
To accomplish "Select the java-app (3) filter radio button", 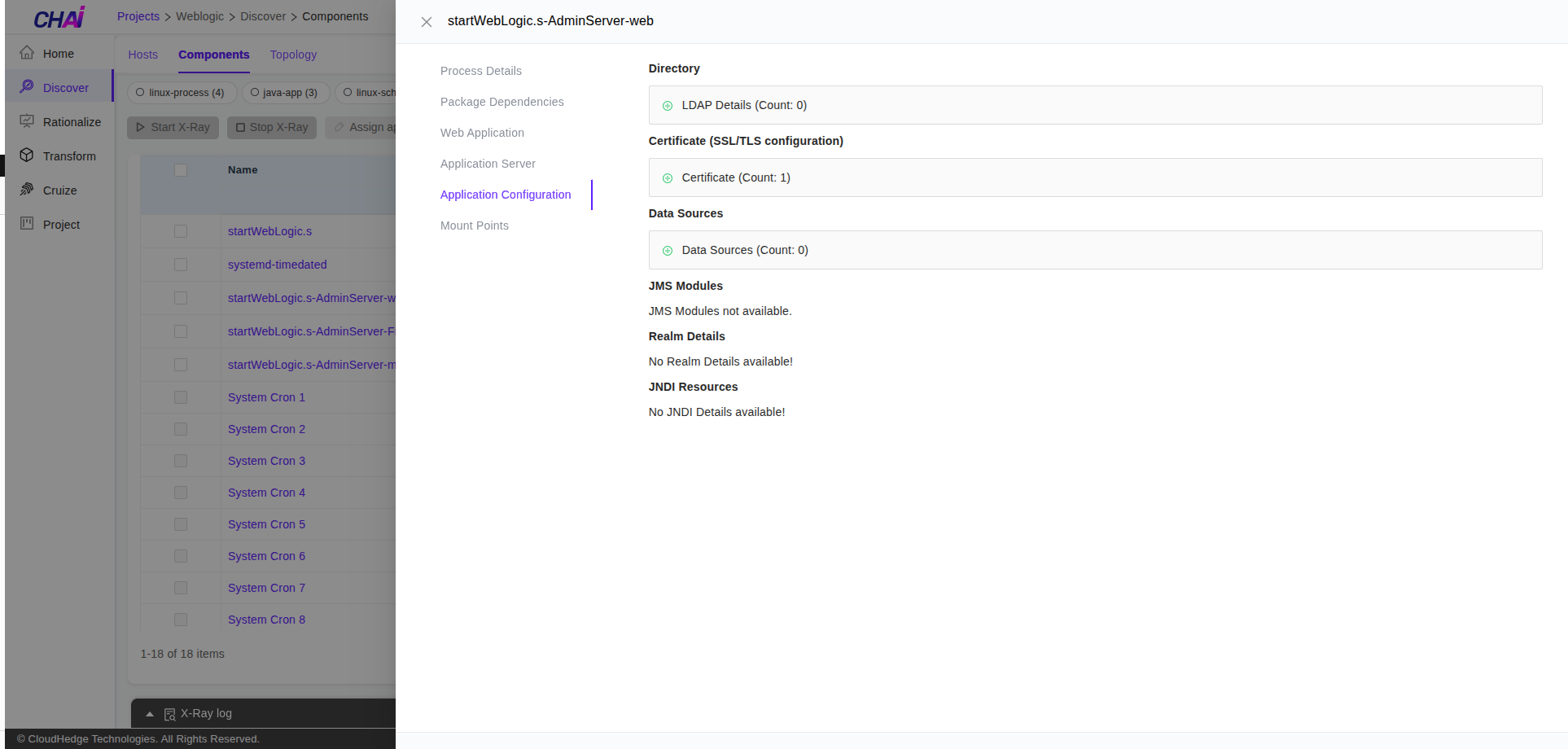I will 256,92.
